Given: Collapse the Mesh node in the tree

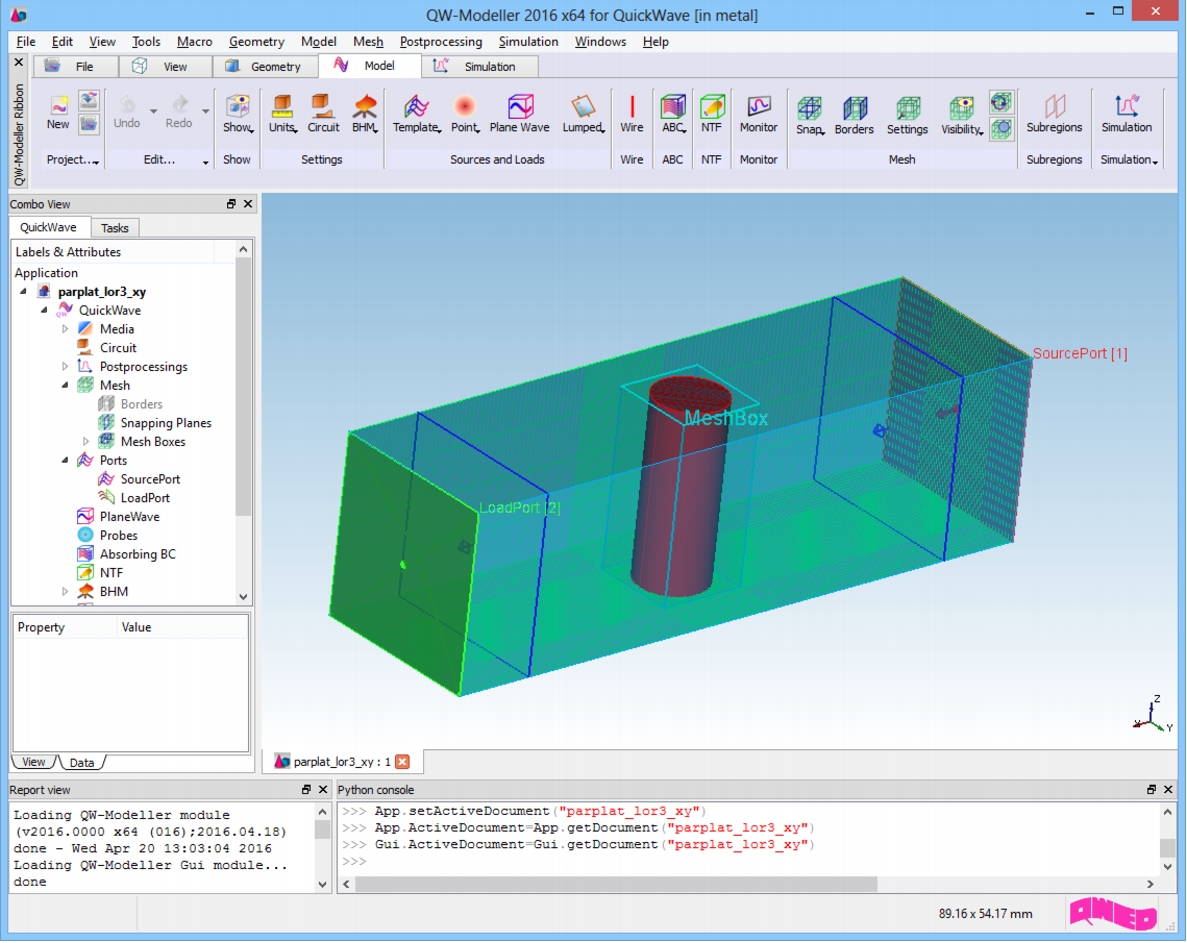Looking at the screenshot, I should (65, 385).
